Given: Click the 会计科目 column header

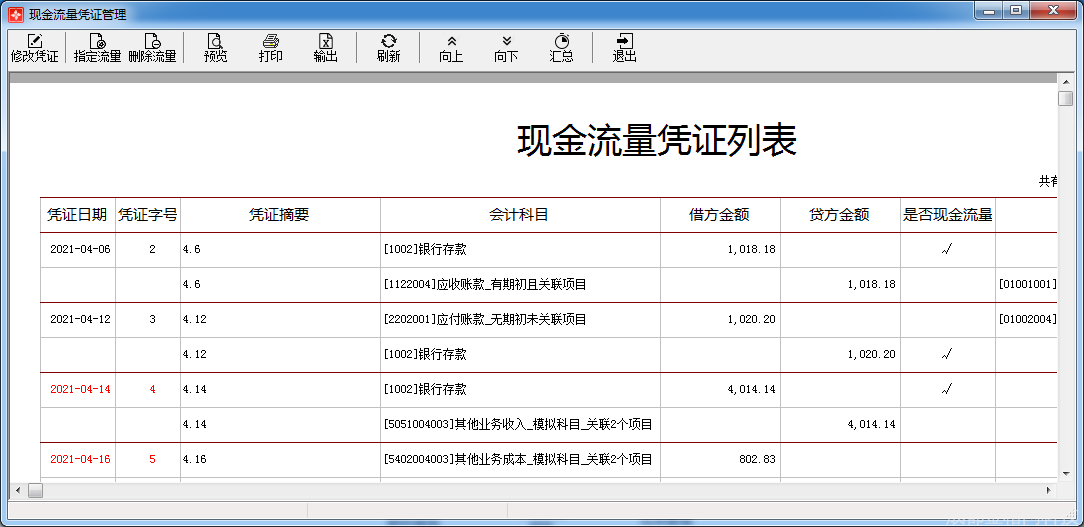Looking at the screenshot, I should (519, 215).
